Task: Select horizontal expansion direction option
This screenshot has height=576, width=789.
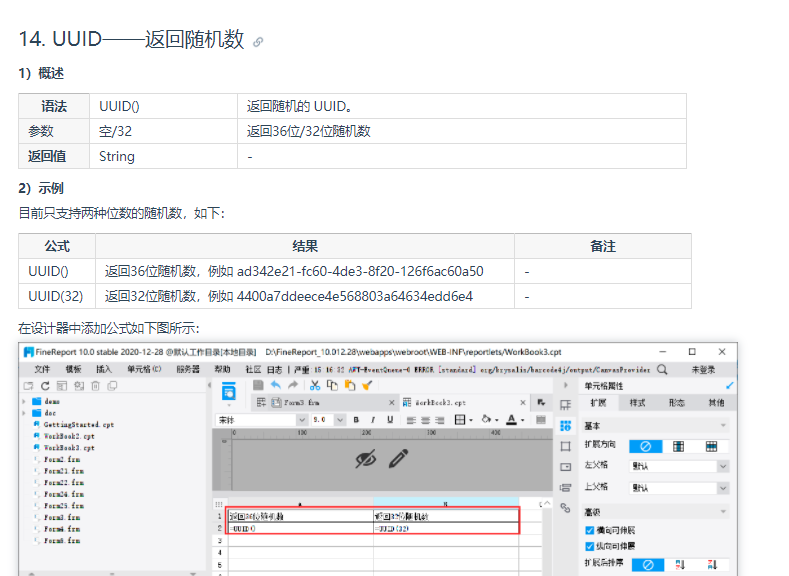Action: coord(711,446)
